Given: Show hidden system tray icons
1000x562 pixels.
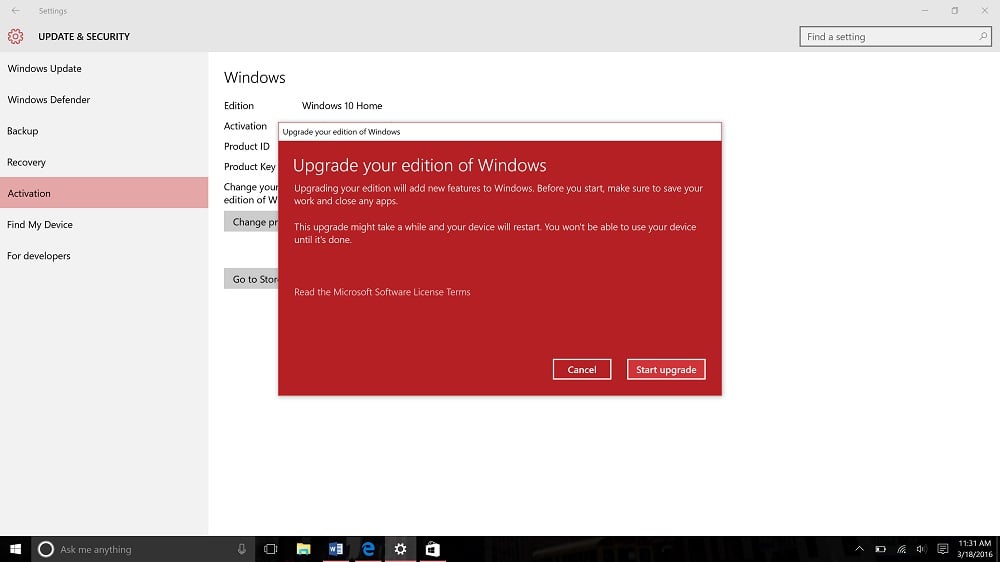Looking at the screenshot, I should 859,549.
